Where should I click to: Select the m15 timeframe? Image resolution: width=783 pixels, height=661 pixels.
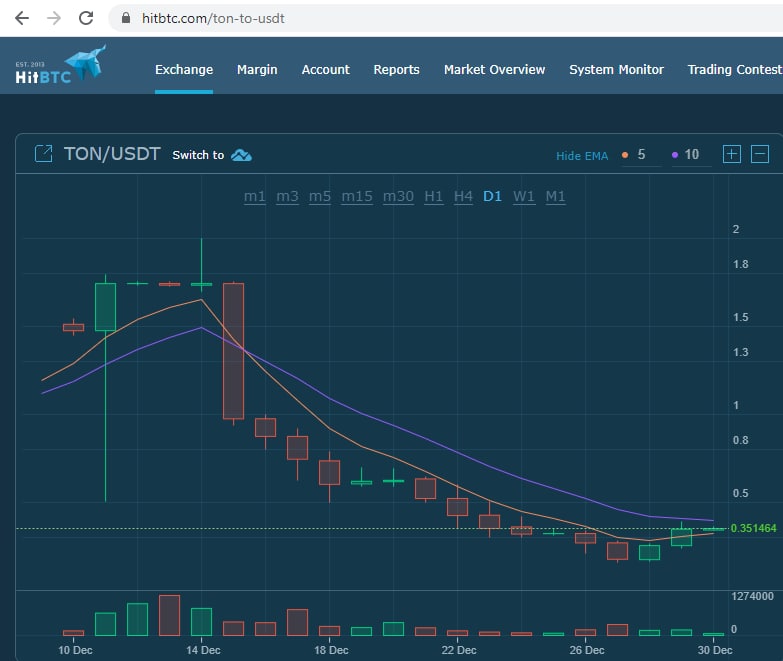click(x=357, y=196)
